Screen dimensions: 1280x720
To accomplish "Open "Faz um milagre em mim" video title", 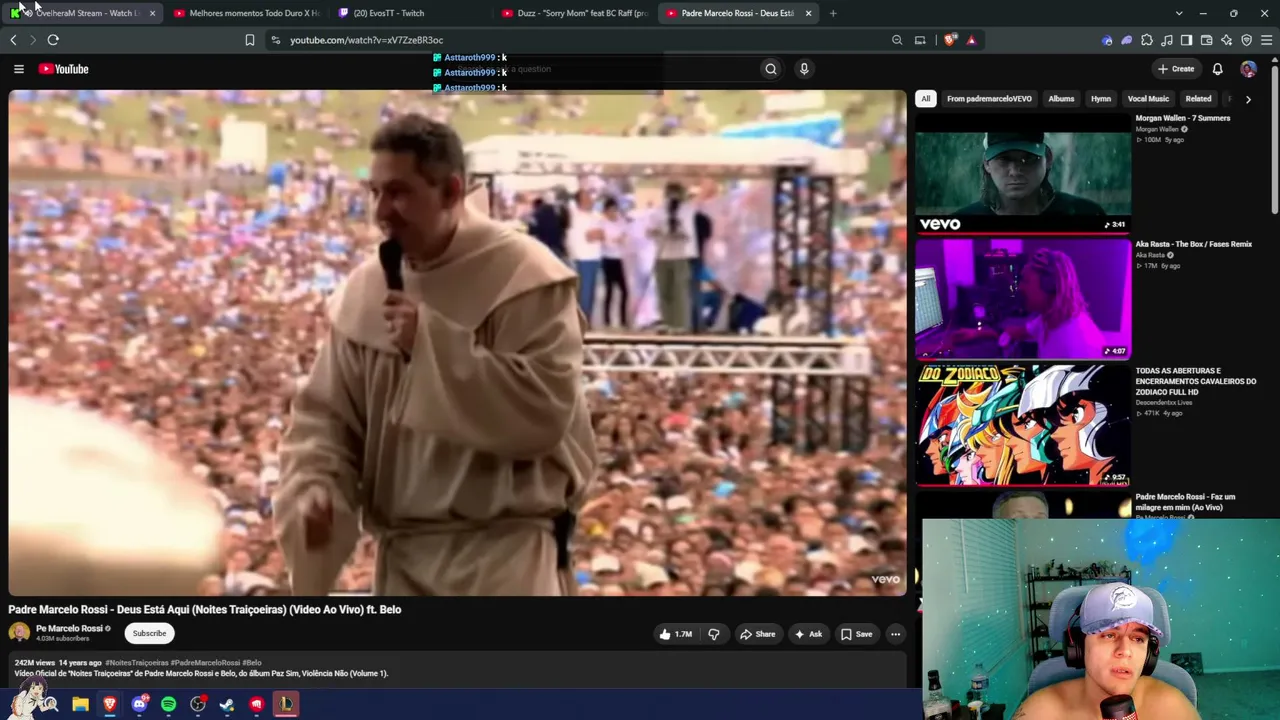I will coord(1185,502).
